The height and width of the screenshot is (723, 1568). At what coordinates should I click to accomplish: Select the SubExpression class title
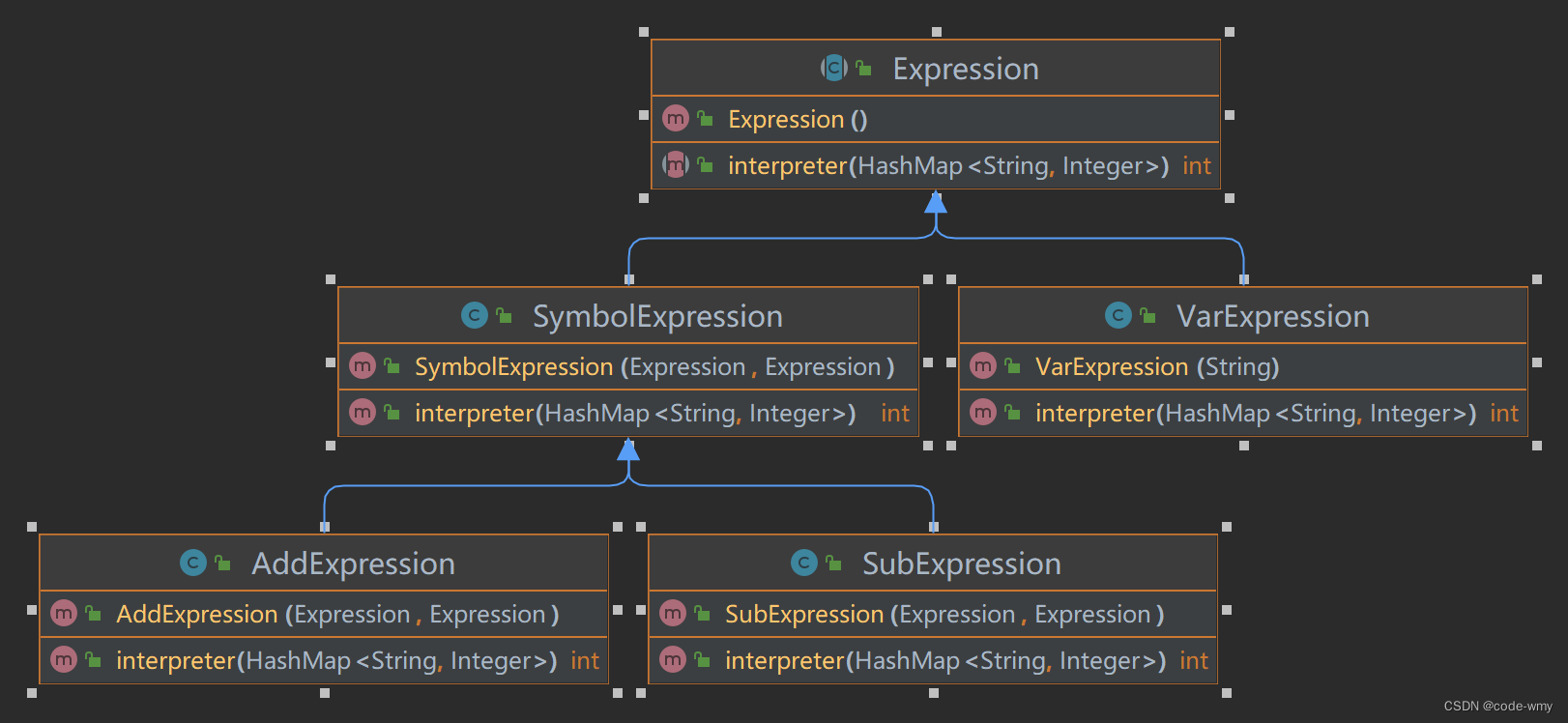click(x=962, y=564)
